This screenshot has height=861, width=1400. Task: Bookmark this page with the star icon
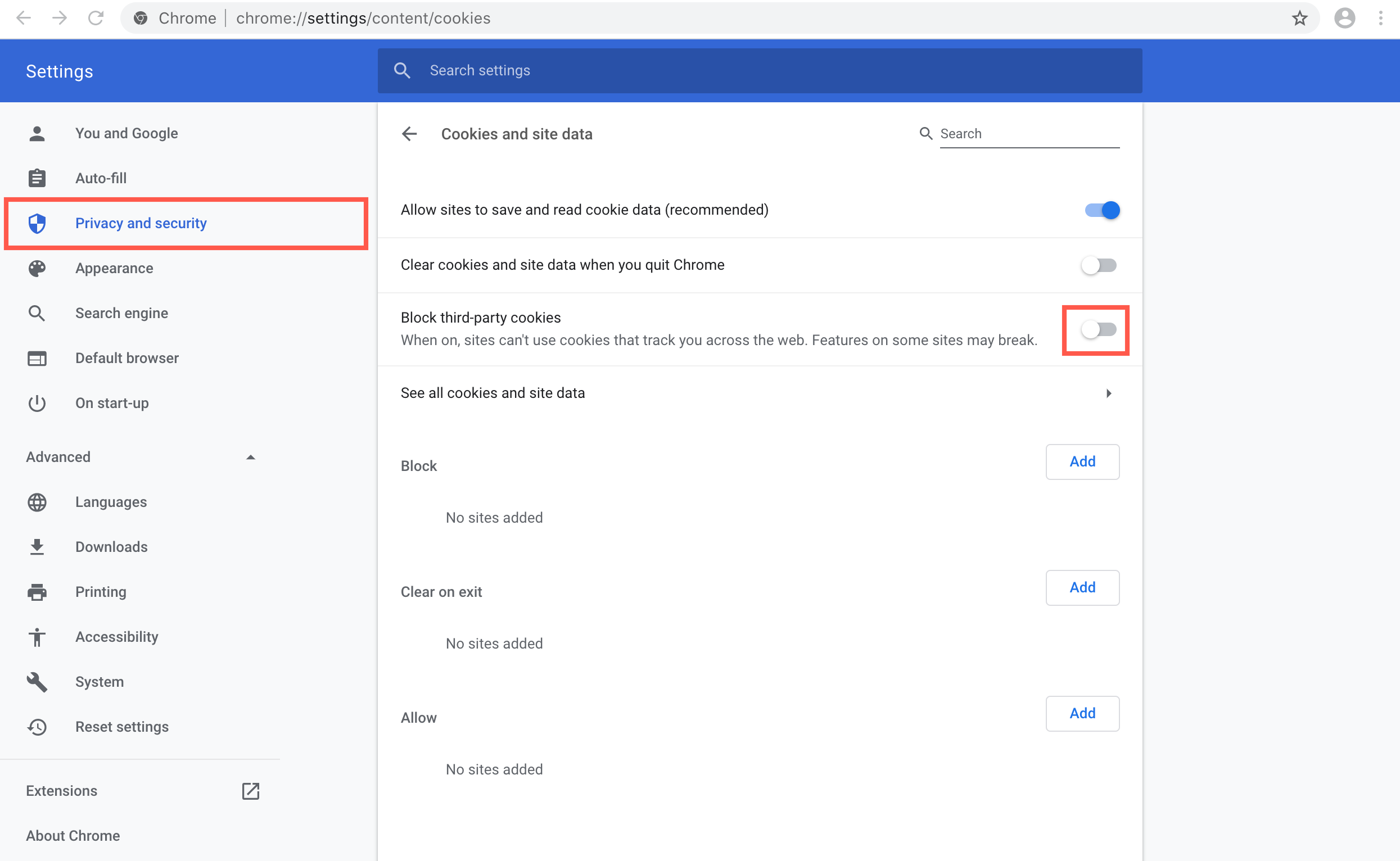coord(1300,17)
